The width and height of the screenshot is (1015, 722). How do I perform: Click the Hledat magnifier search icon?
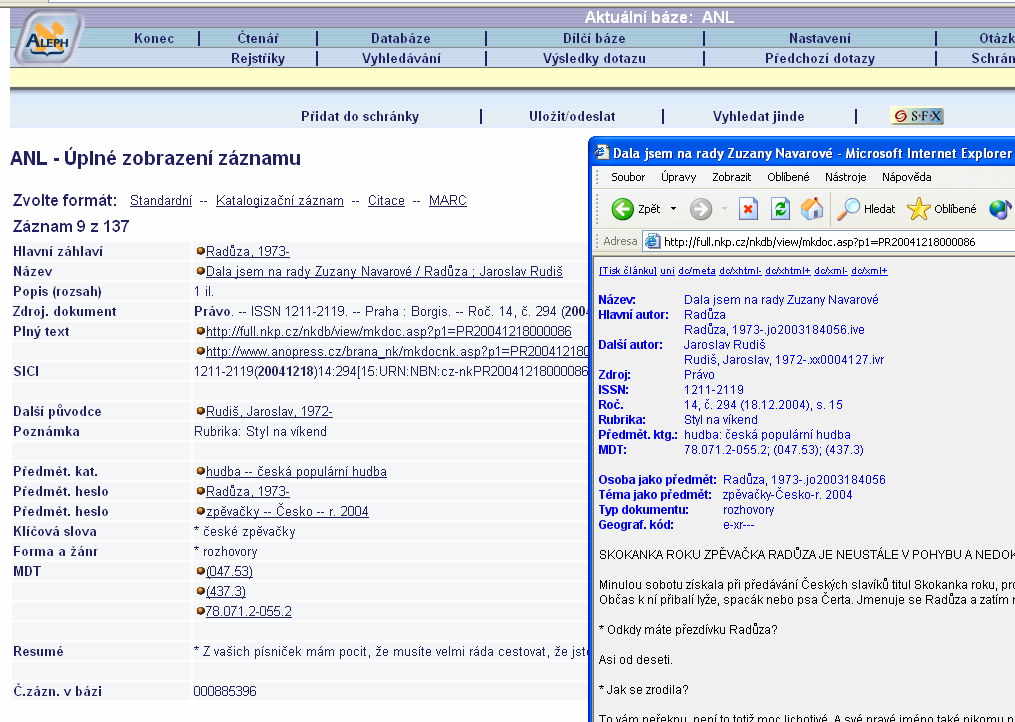point(847,209)
